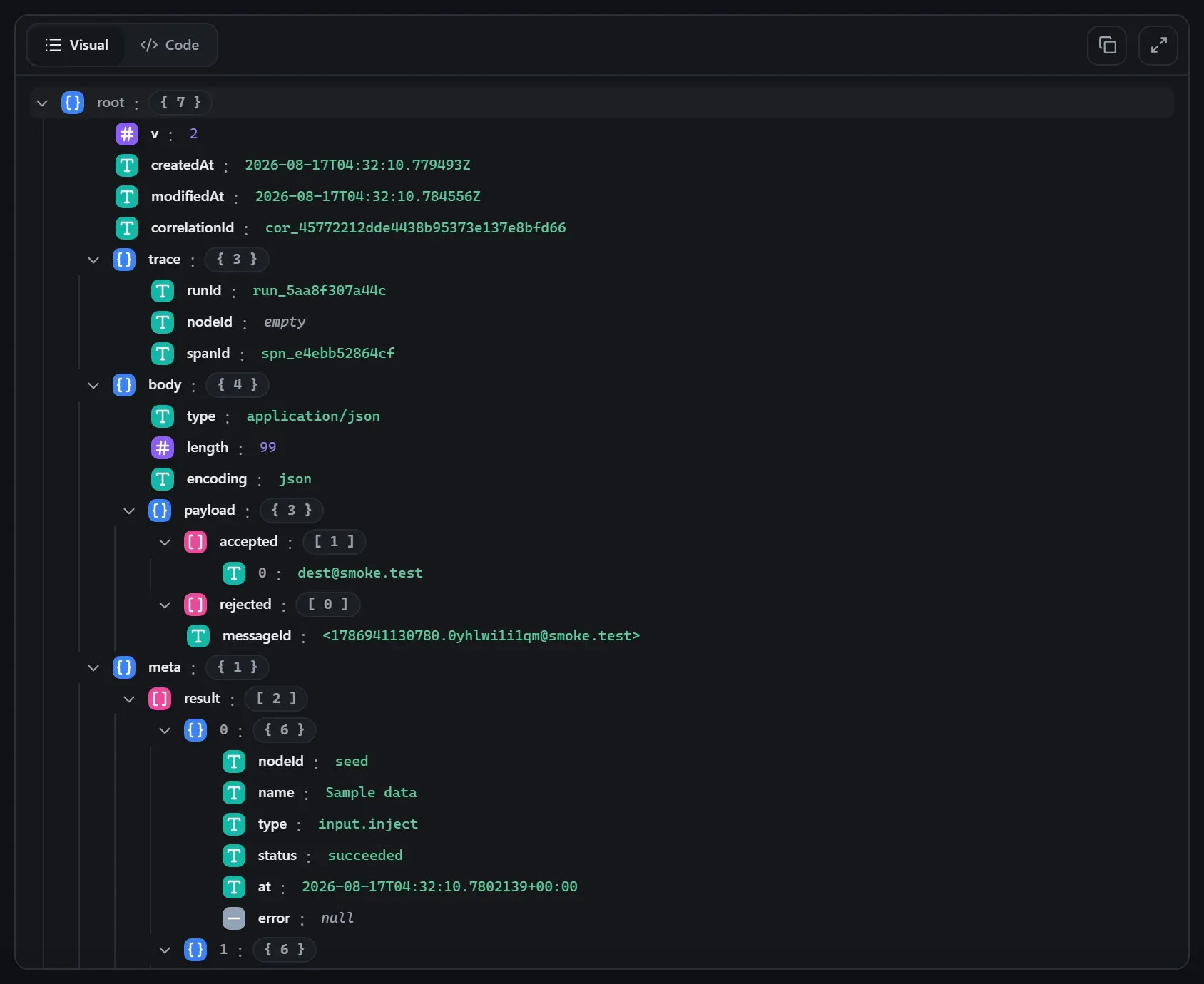The height and width of the screenshot is (984, 1204).
Task: Click the text icon beside messageId
Action: pos(198,636)
